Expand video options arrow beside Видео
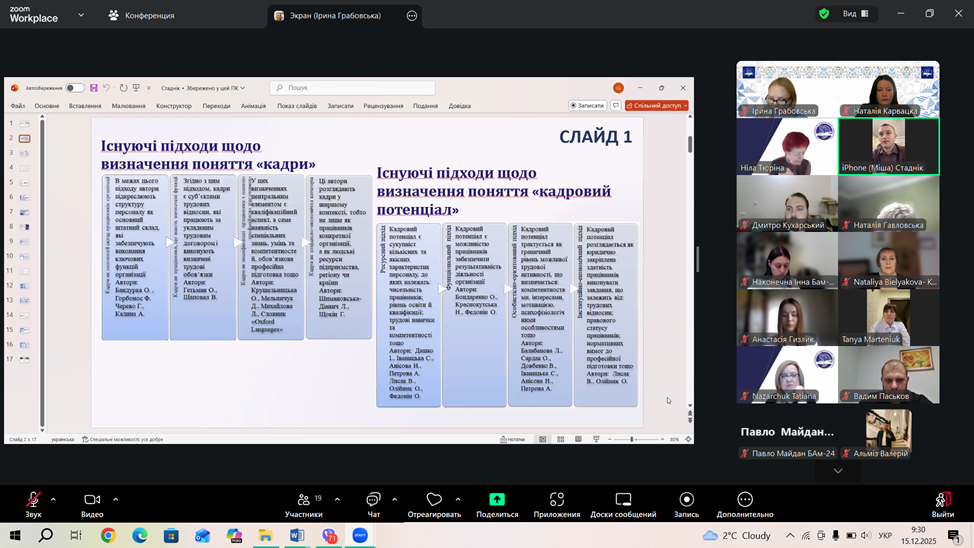 tap(115, 499)
